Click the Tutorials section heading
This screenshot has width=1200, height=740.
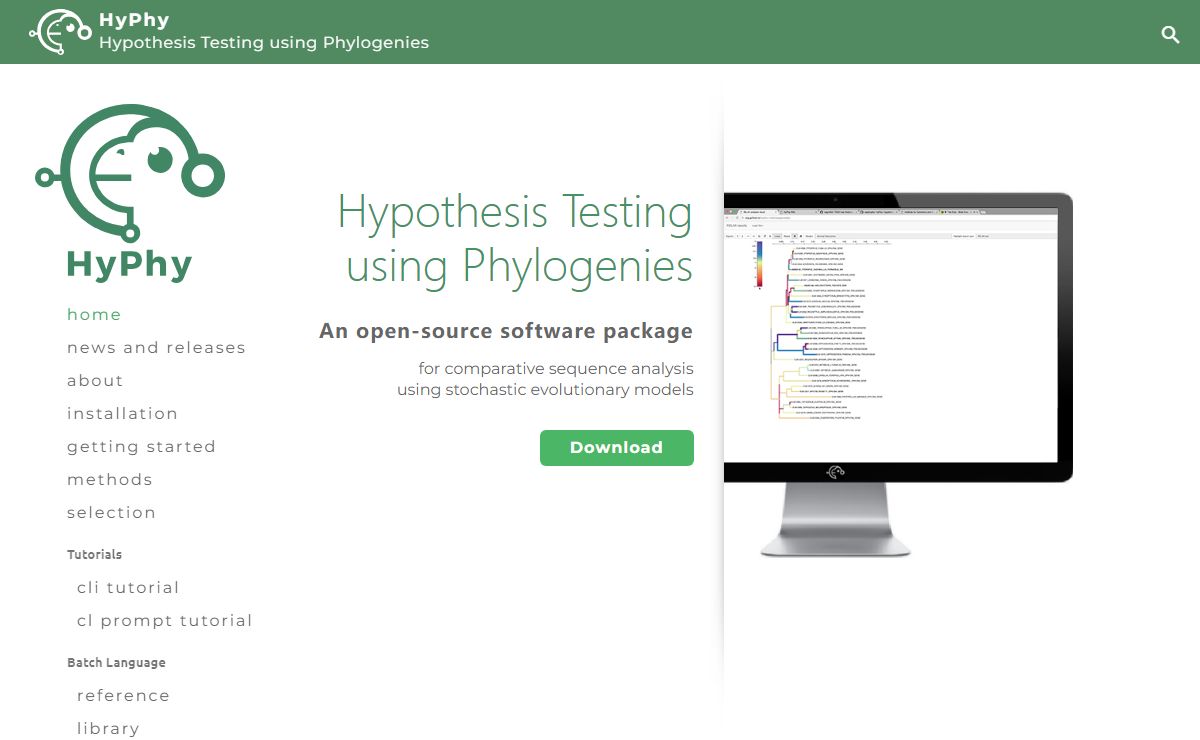pos(94,554)
